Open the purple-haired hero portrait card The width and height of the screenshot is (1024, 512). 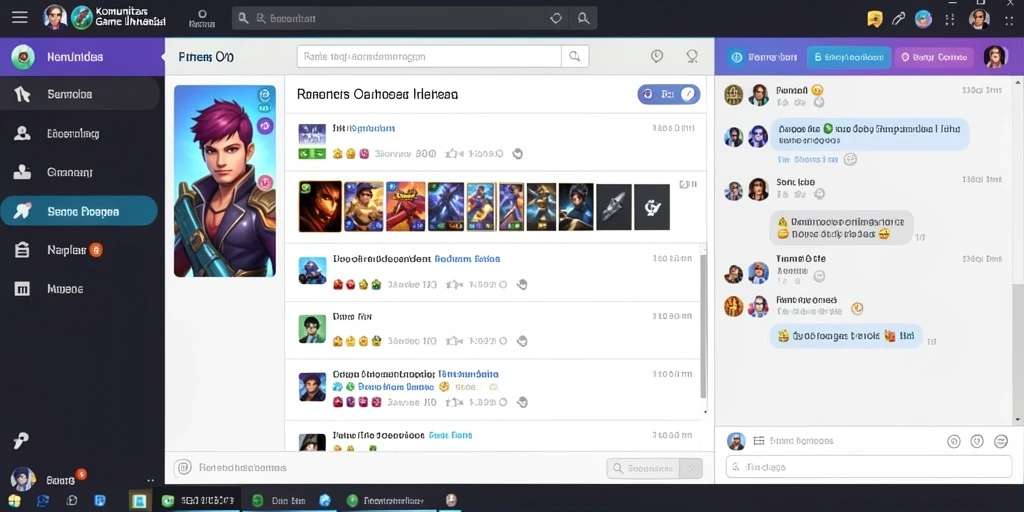pos(225,181)
